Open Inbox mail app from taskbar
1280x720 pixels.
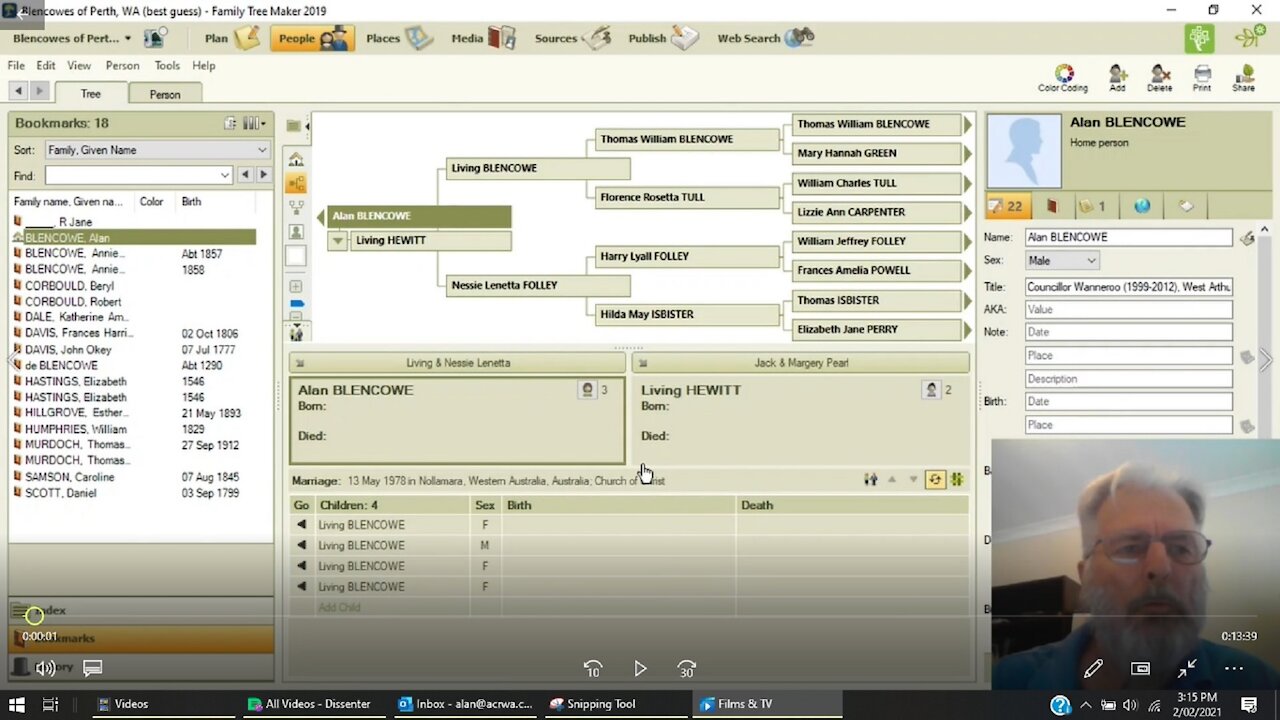(x=465, y=704)
